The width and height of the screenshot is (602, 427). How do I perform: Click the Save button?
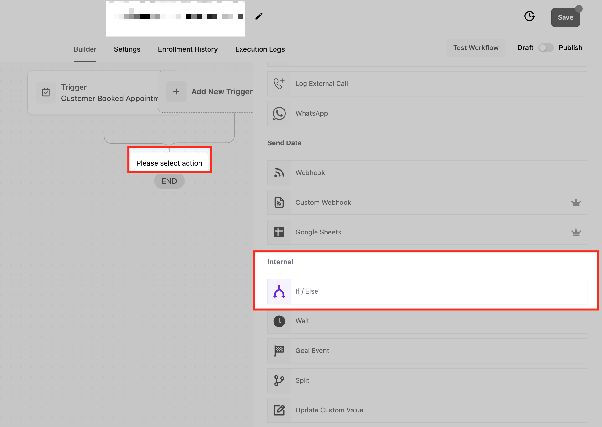coord(565,18)
